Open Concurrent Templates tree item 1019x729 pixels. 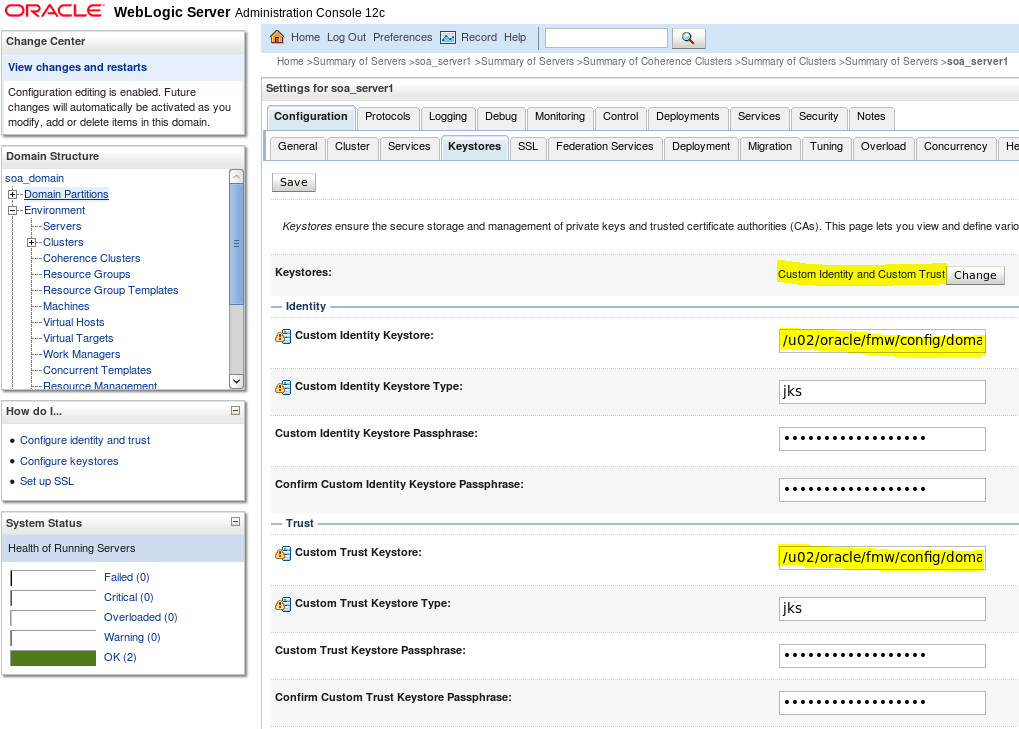click(97, 370)
